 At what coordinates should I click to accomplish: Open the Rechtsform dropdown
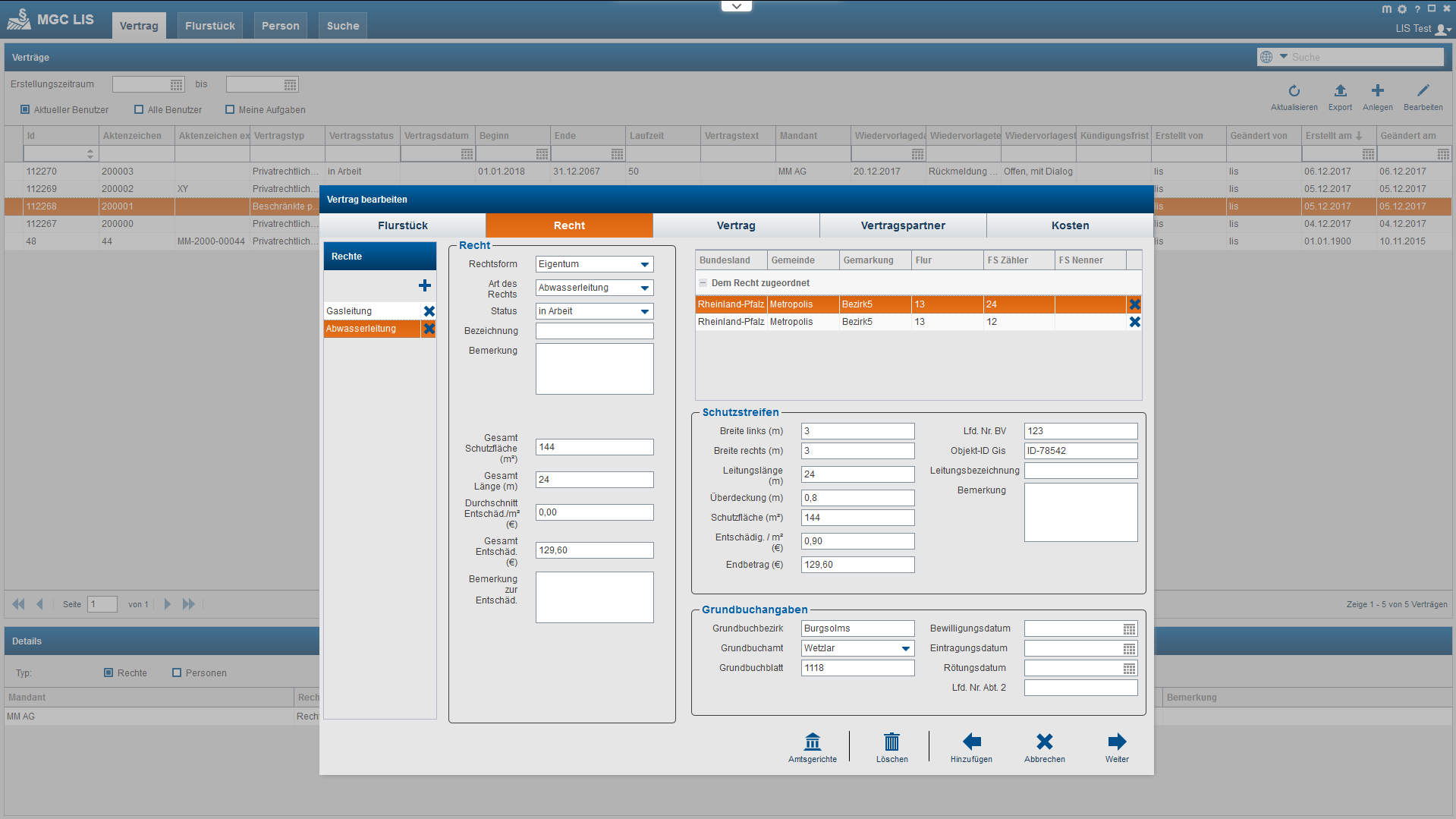tap(644, 264)
